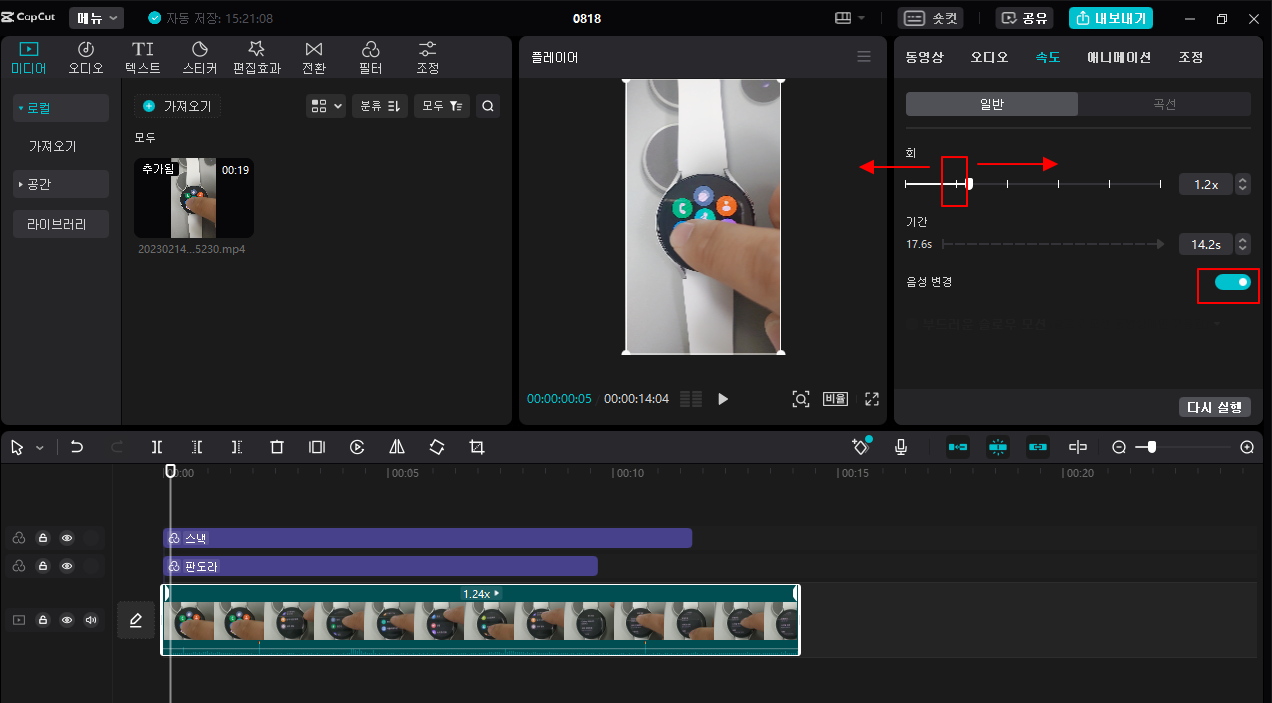Click the player focus scan icon
Viewport: 1272px width, 703px height.
(x=800, y=399)
